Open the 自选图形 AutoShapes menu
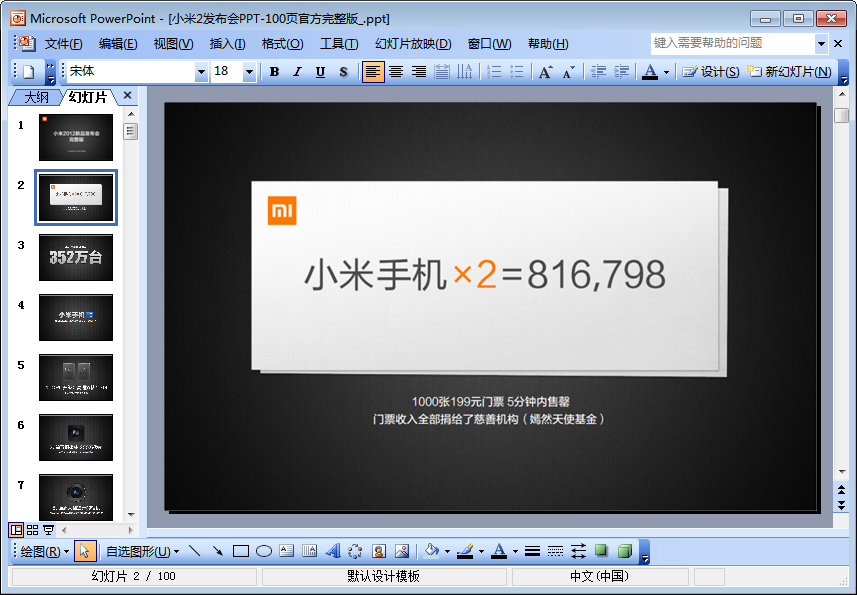 142,551
